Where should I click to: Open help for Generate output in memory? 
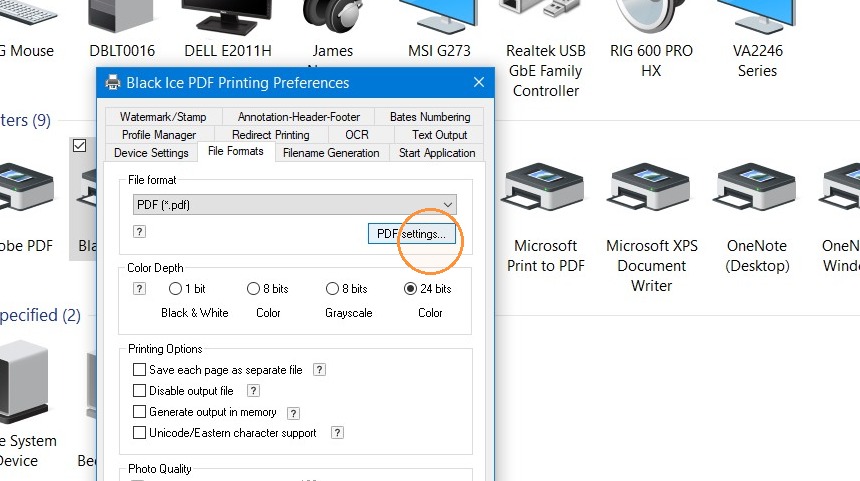coord(293,413)
